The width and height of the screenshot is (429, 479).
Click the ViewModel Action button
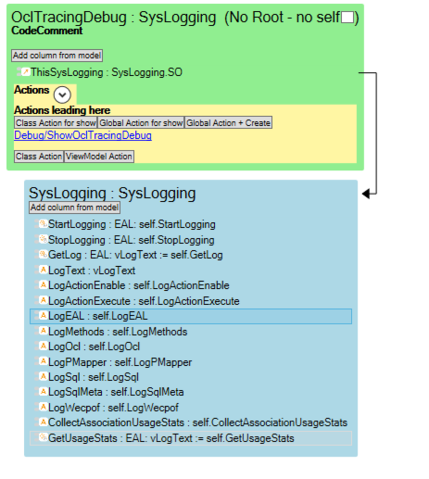99,156
